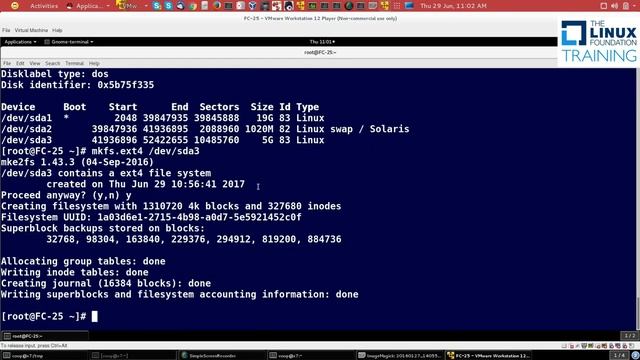Click the root@FC-25 guest taskbar entry
Viewport: 640px width, 360px height.
coord(45,336)
